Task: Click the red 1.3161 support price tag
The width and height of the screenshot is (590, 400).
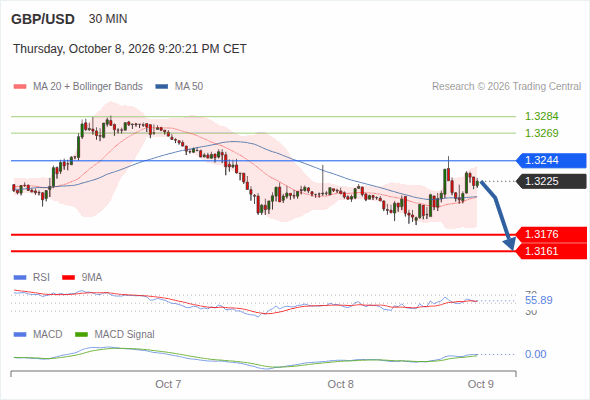Action: [551, 251]
